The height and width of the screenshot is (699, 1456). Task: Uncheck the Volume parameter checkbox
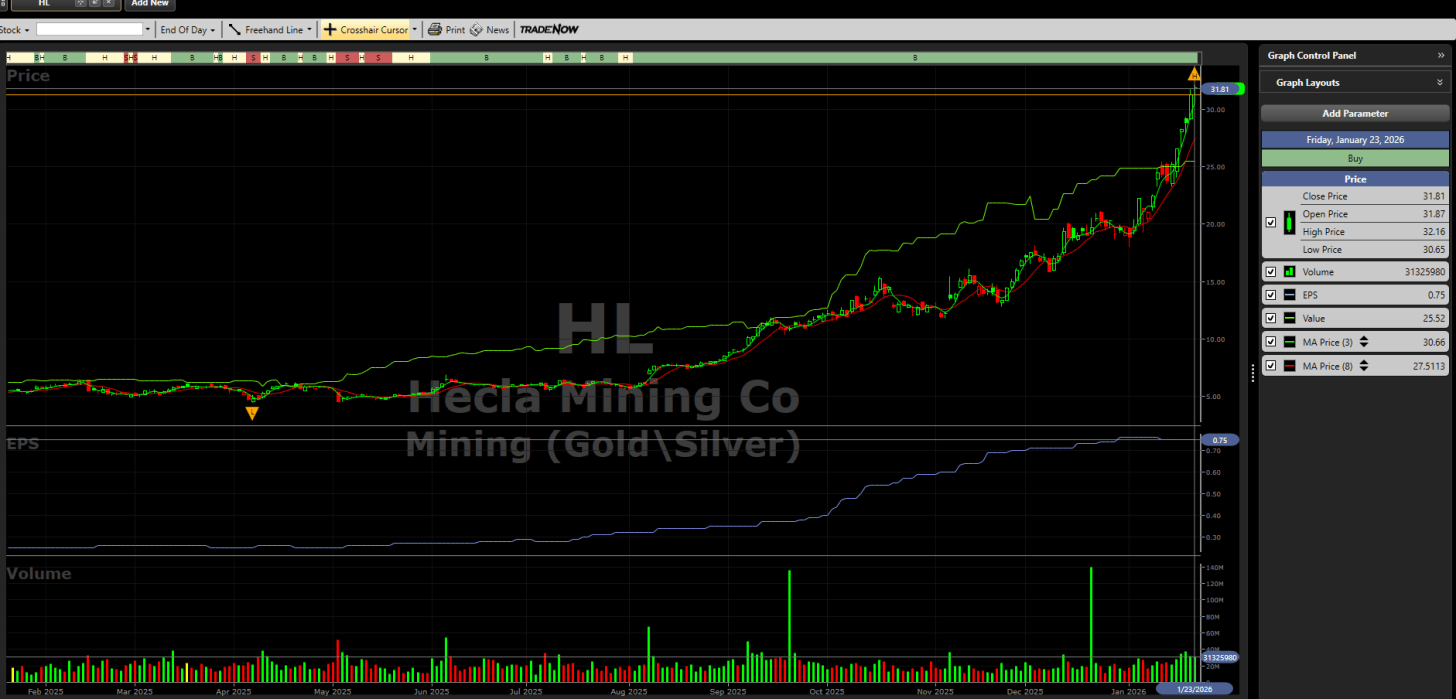pos(1270,272)
